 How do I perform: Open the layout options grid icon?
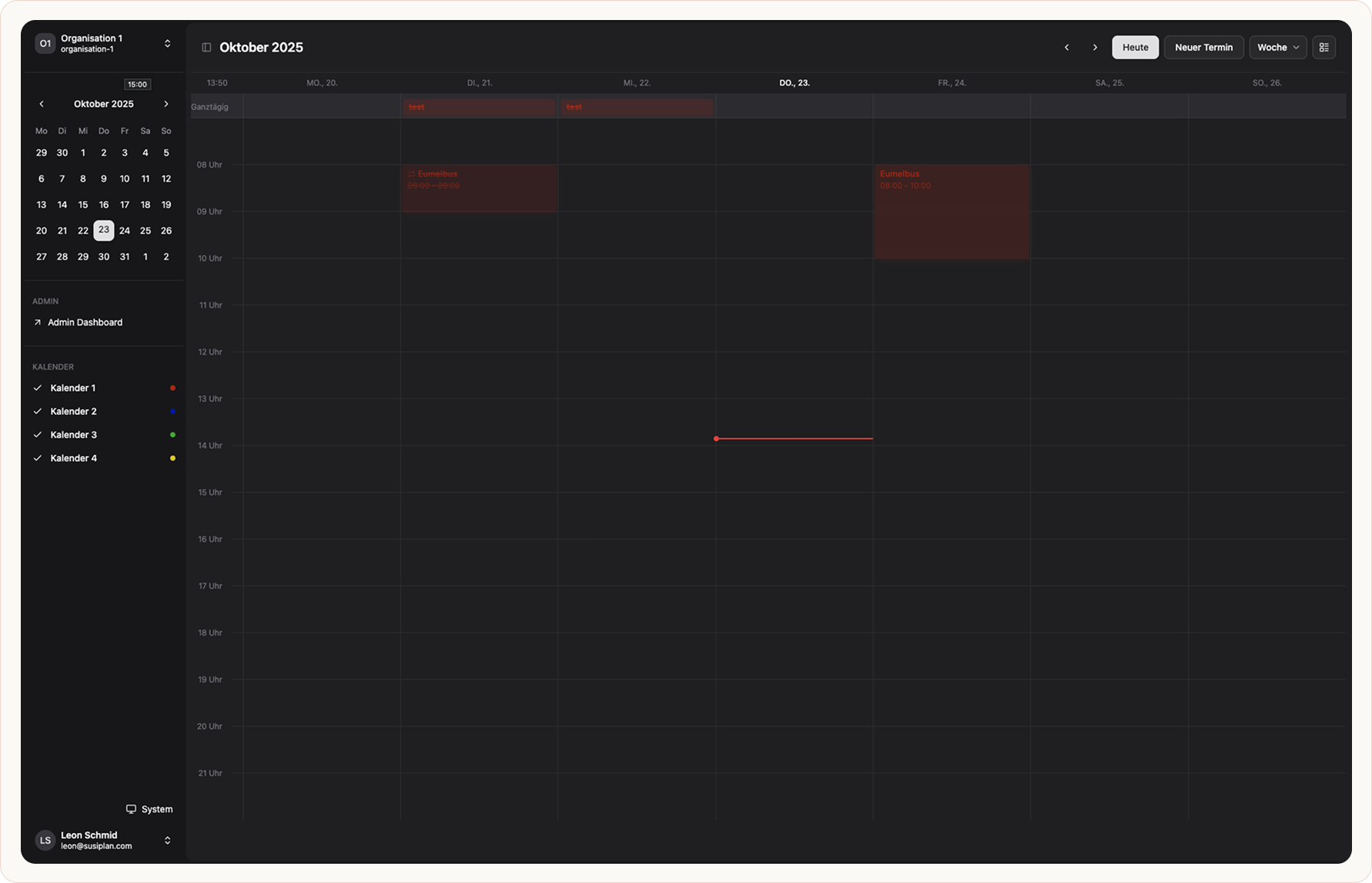point(1323,48)
